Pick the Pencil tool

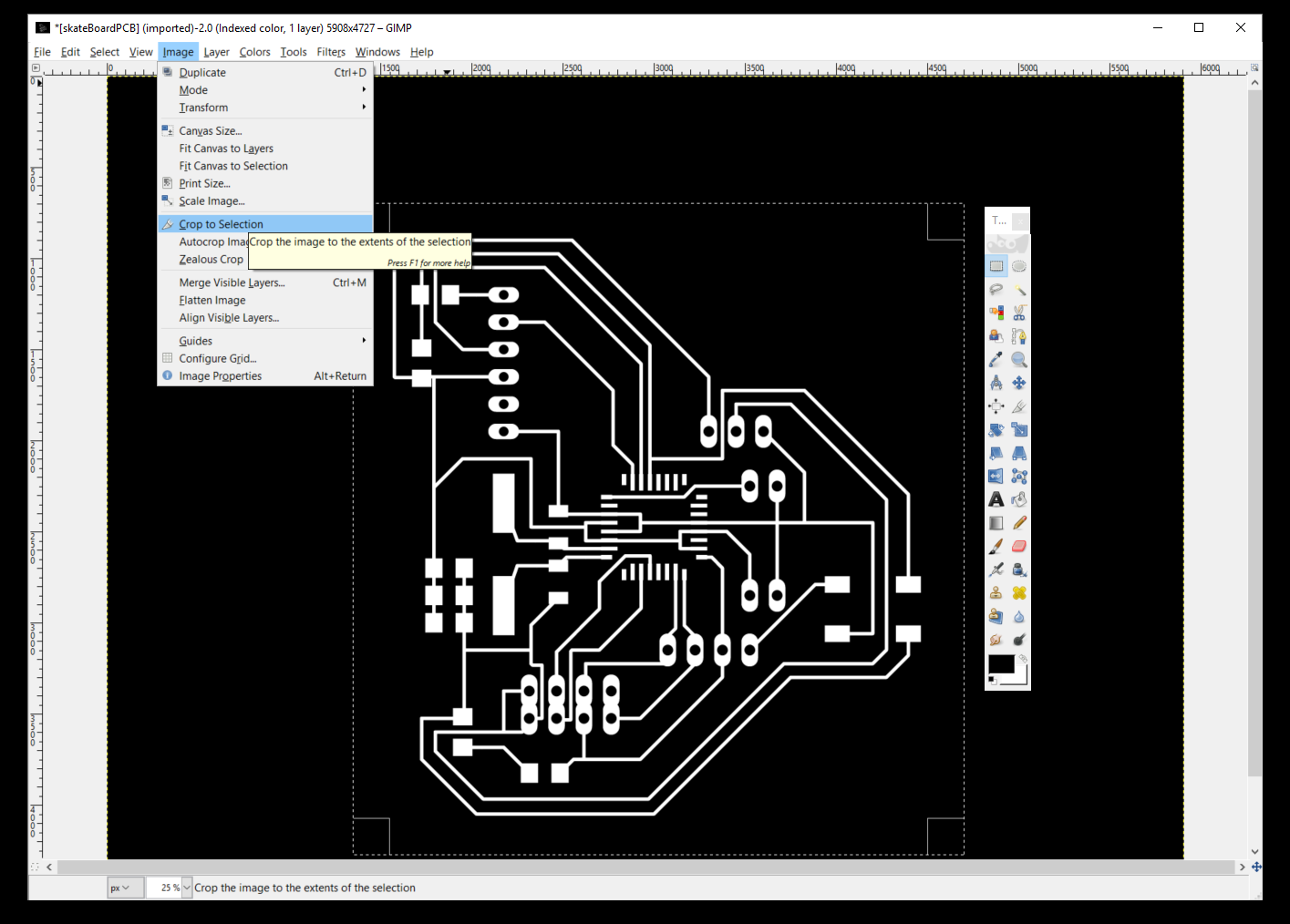click(1019, 523)
